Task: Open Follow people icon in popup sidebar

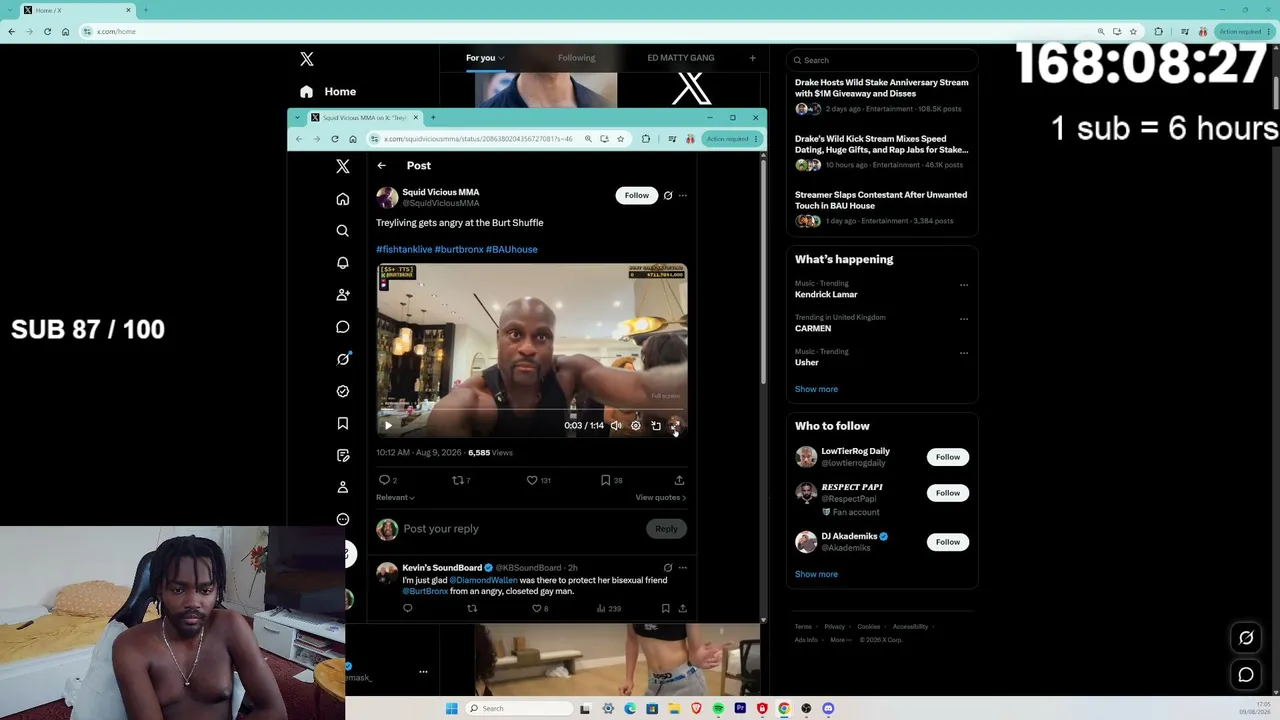Action: point(343,295)
